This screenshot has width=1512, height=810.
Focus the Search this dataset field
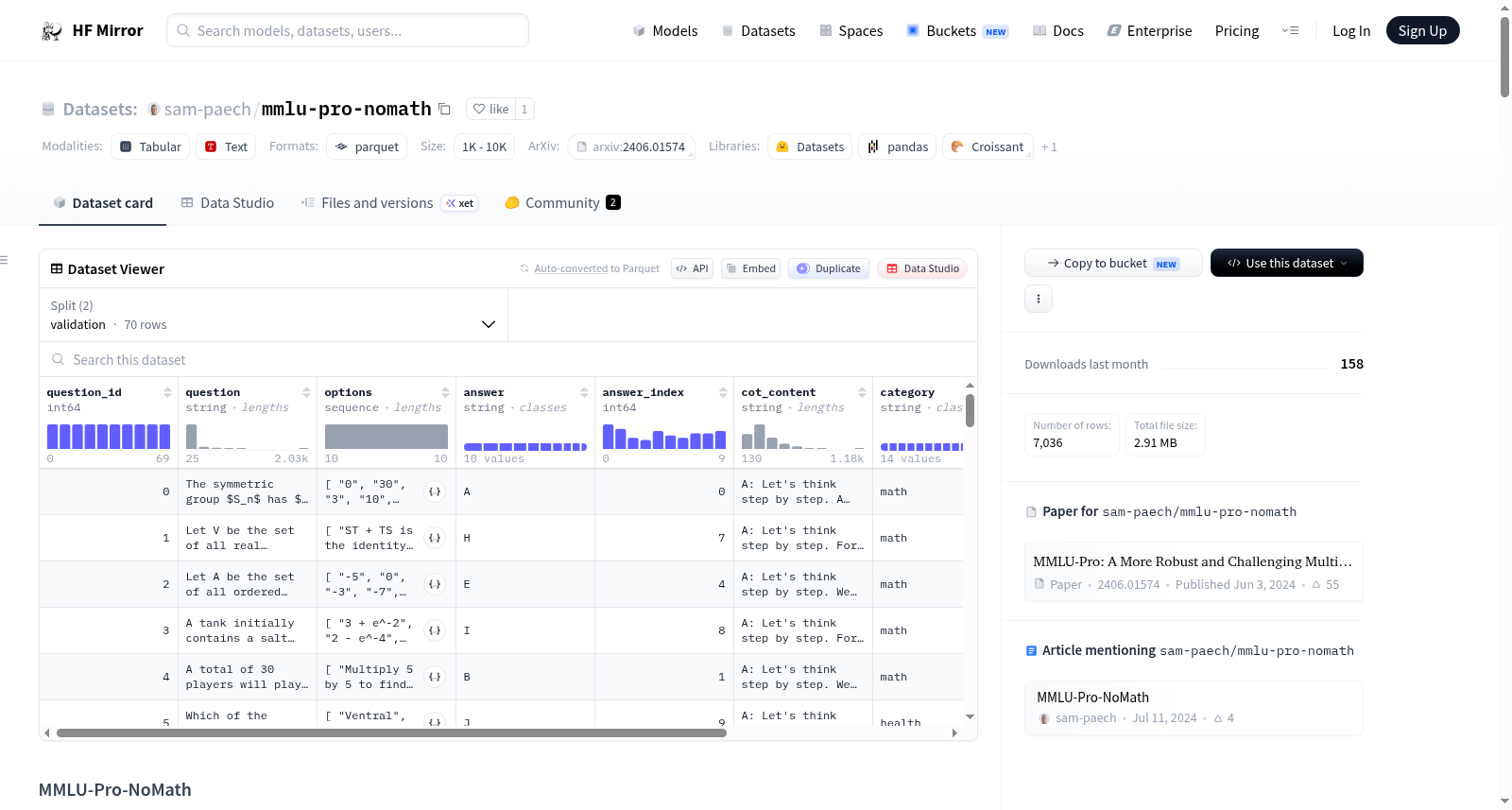508,359
